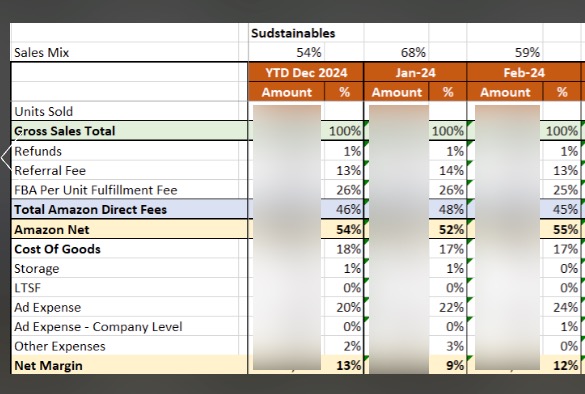The width and height of the screenshot is (585, 394).
Task: Click the Storage row label
Action: (37, 269)
